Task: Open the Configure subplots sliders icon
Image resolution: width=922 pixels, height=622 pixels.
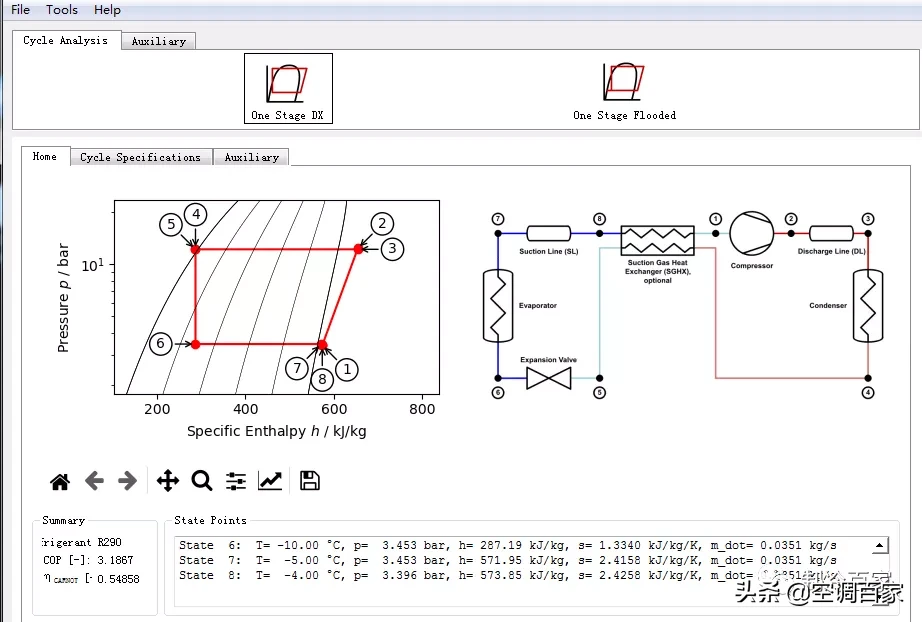Action: 236,481
